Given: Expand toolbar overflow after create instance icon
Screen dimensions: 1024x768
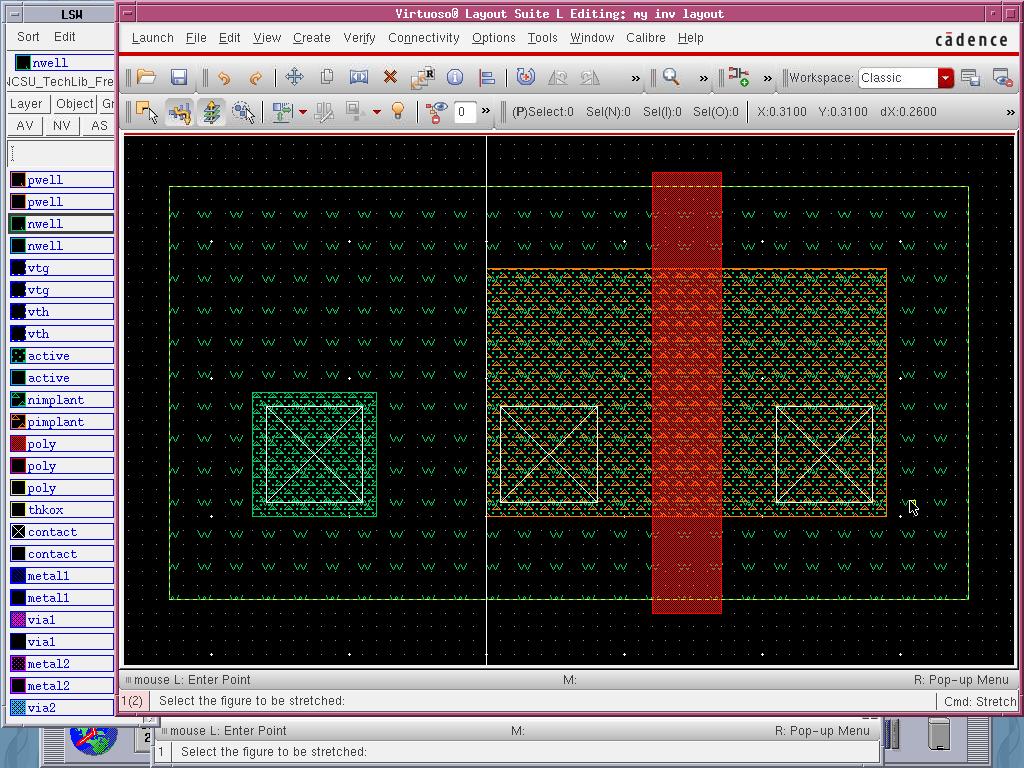Looking at the screenshot, I should (x=767, y=78).
